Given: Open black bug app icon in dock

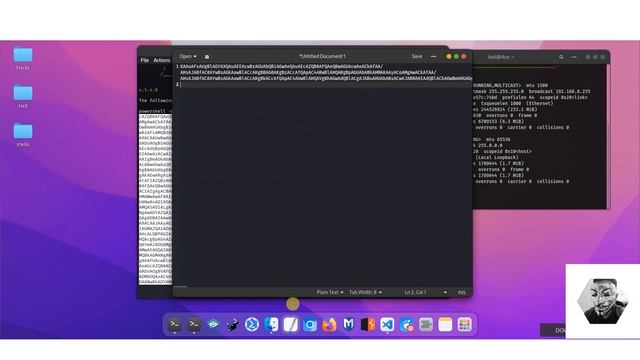Looking at the screenshot, I should click(233, 324).
